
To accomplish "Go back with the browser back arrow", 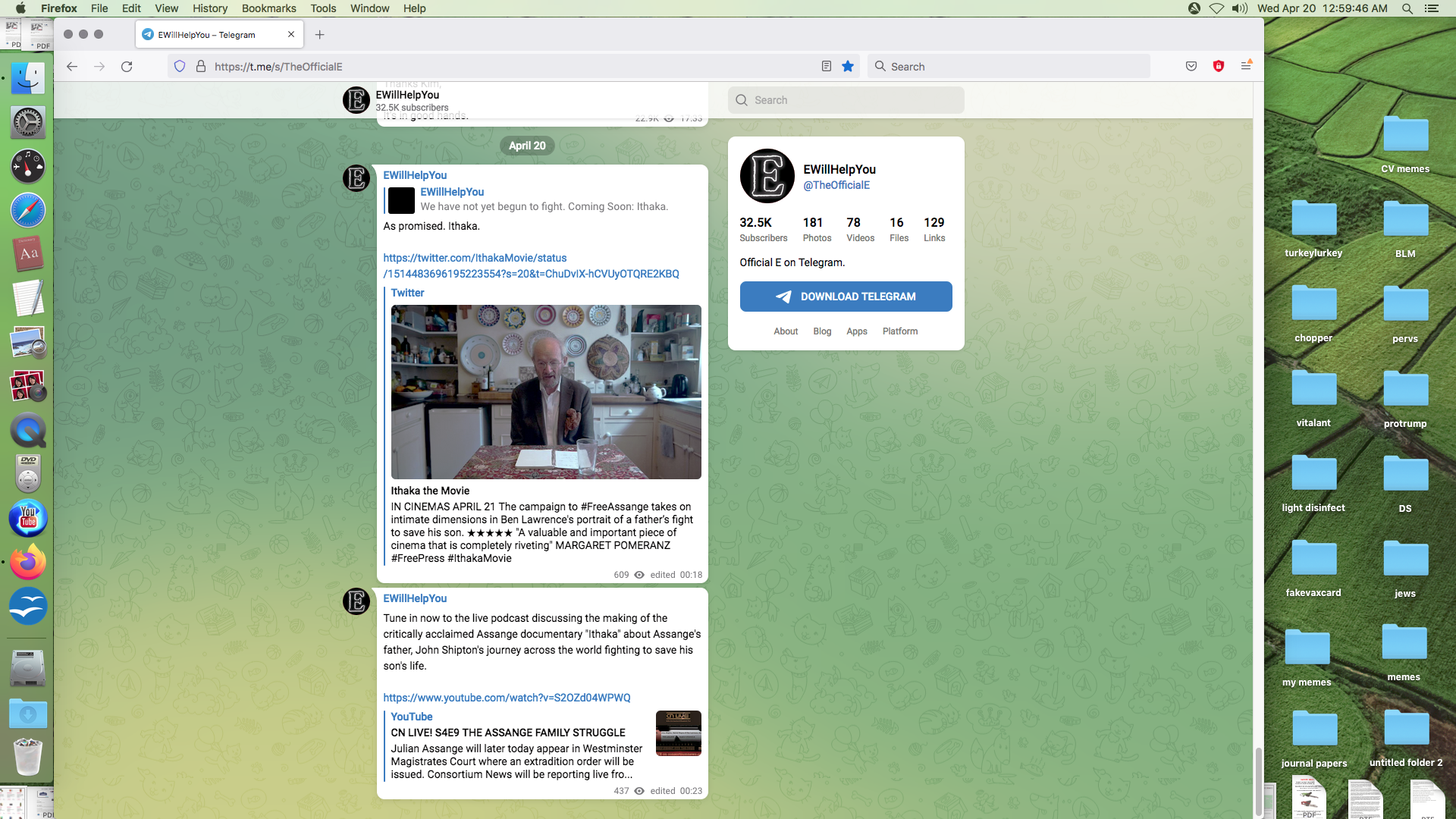I will (72, 67).
